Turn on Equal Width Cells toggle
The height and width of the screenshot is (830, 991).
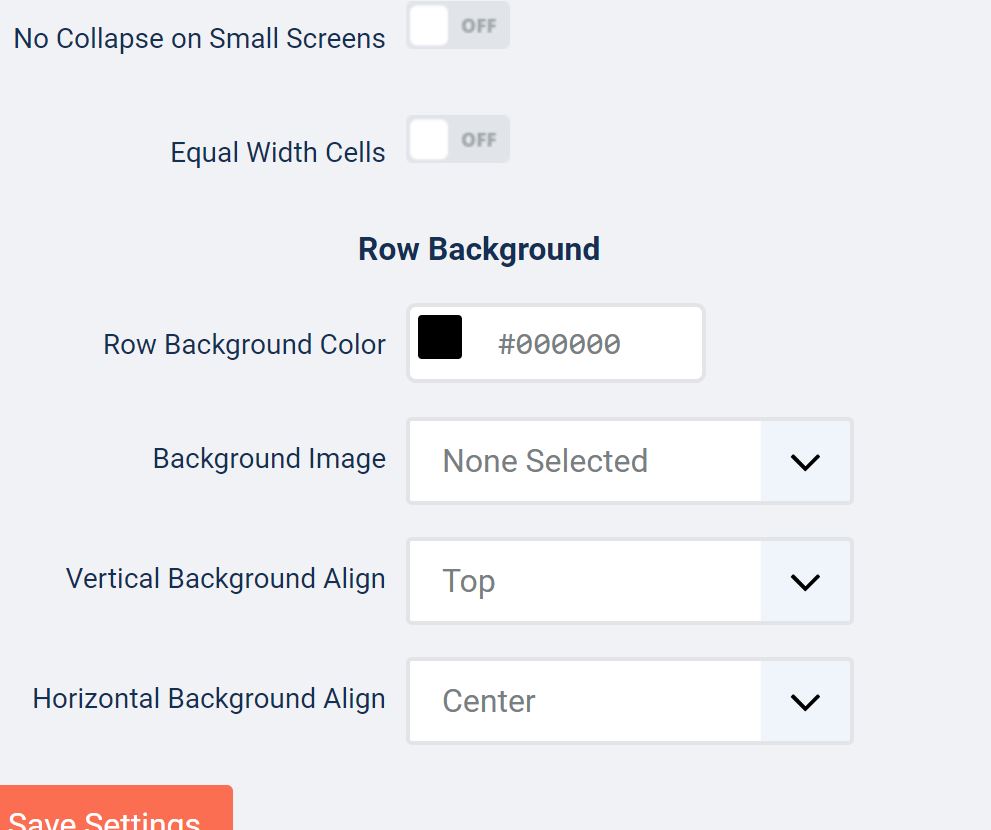[x=458, y=139]
